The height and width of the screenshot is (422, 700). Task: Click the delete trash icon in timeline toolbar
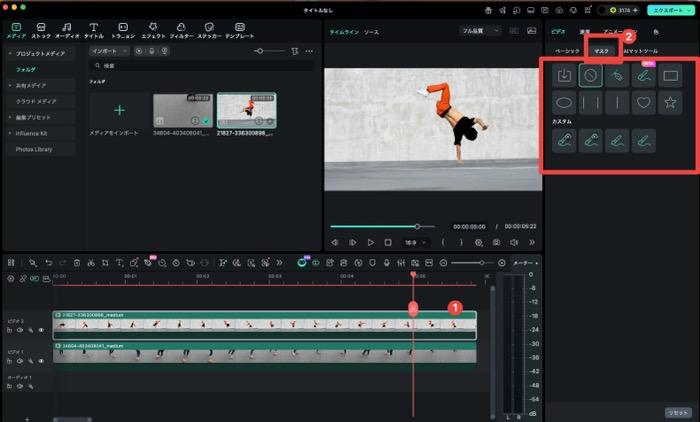coord(77,263)
